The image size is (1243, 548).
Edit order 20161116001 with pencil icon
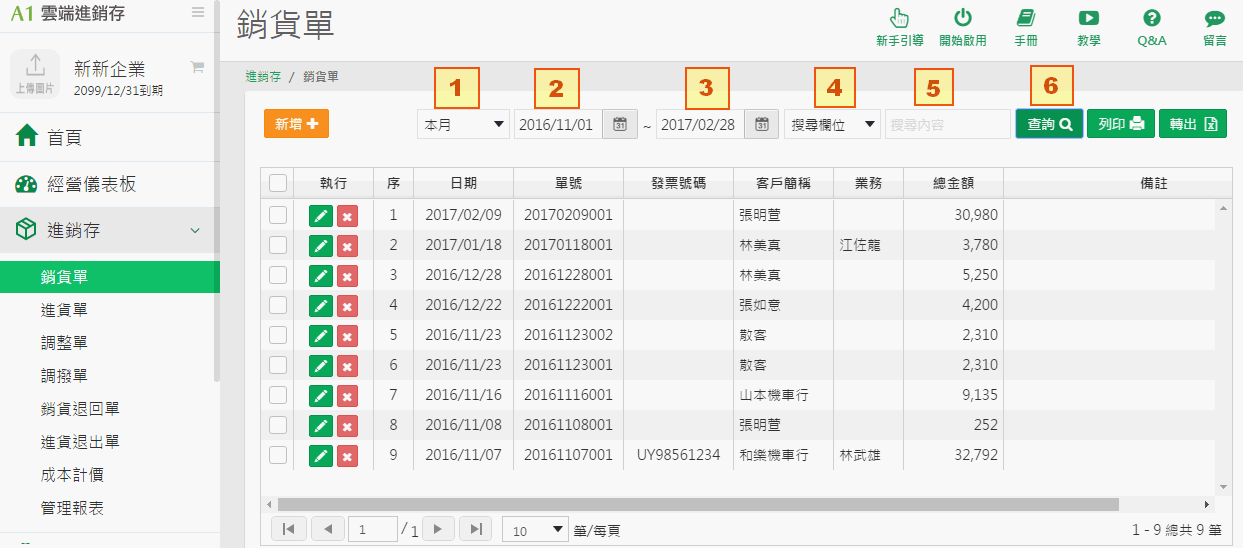[x=320, y=395]
